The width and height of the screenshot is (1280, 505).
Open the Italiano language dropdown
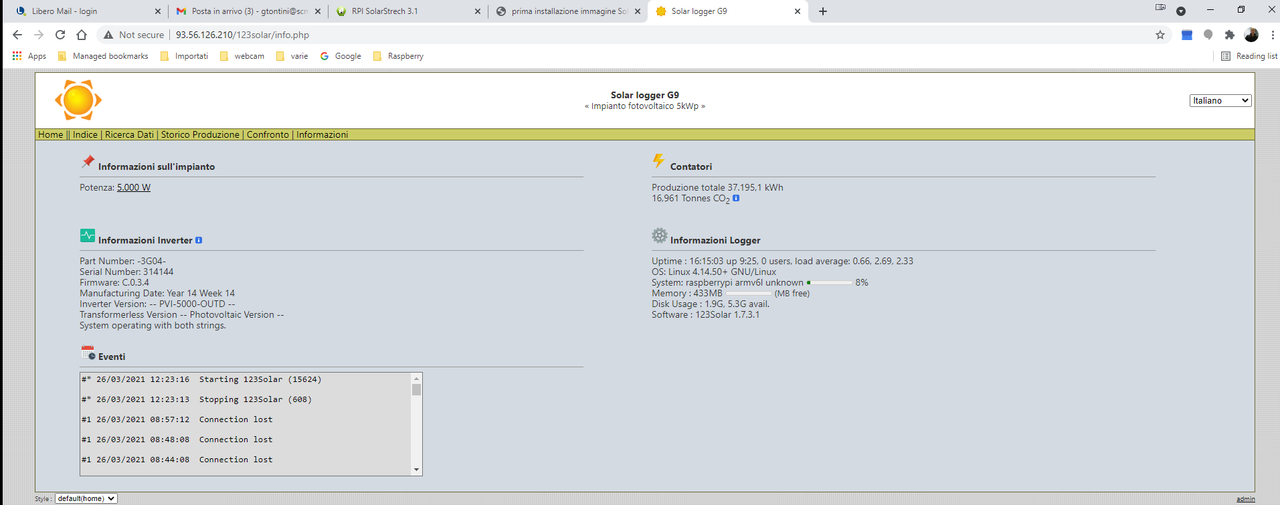pyautogui.click(x=1220, y=101)
